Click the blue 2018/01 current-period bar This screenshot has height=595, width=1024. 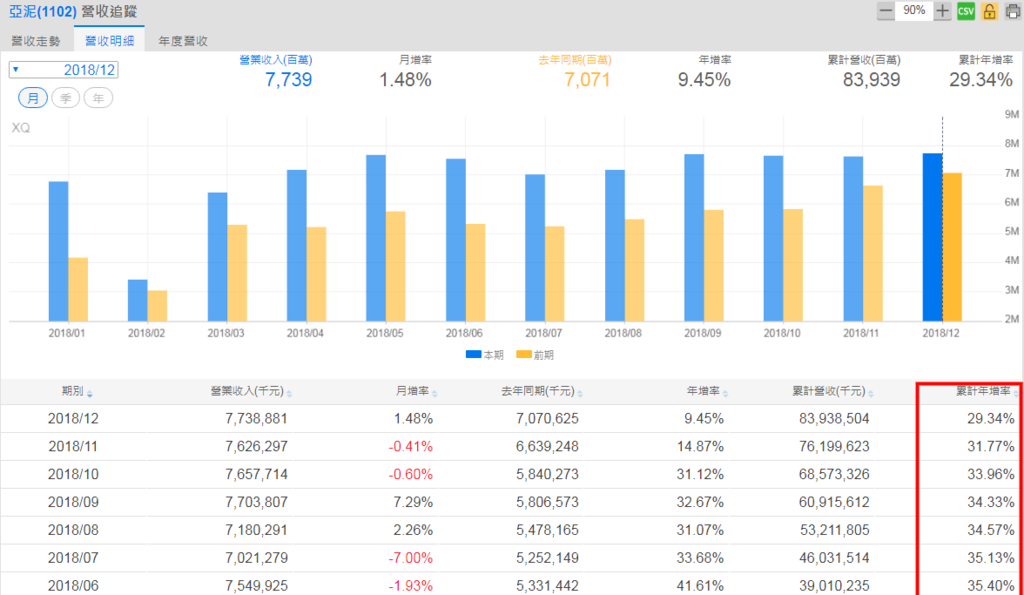[58, 251]
